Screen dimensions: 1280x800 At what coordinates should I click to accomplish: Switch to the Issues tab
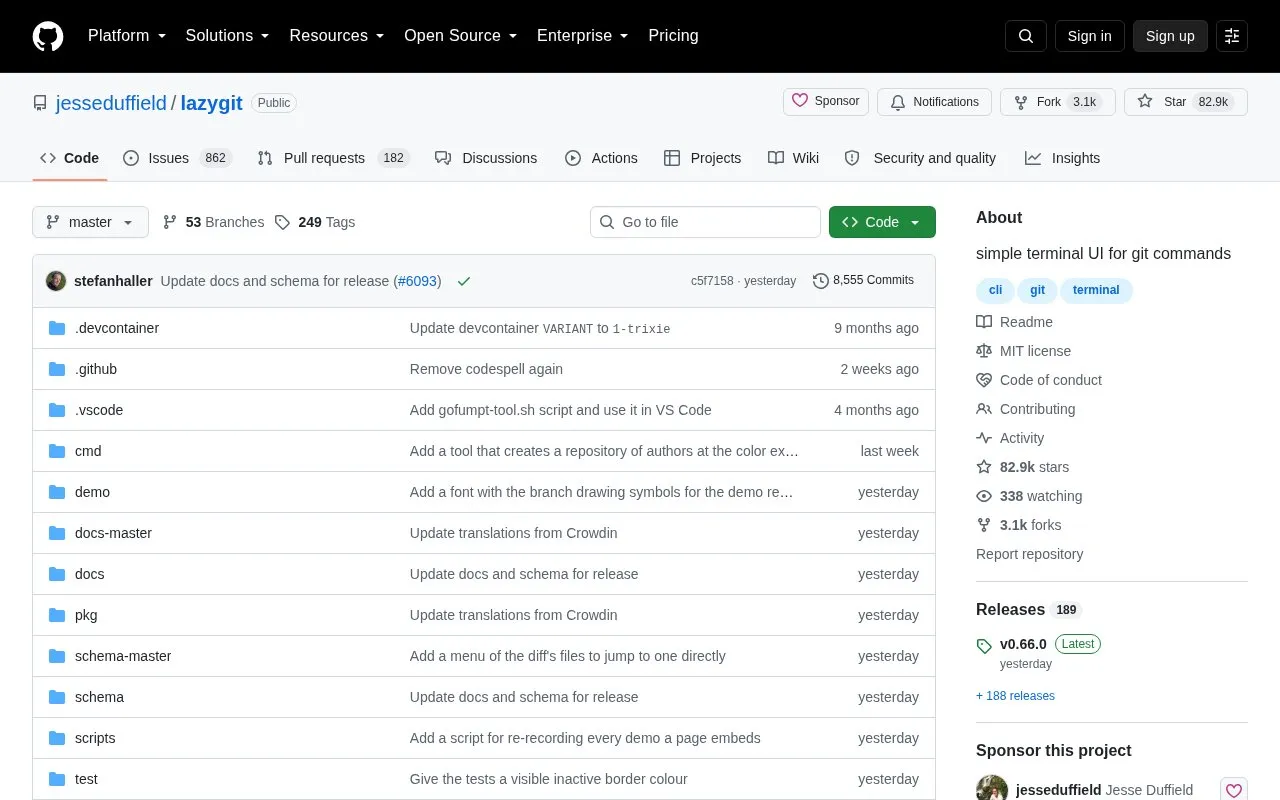click(x=178, y=158)
